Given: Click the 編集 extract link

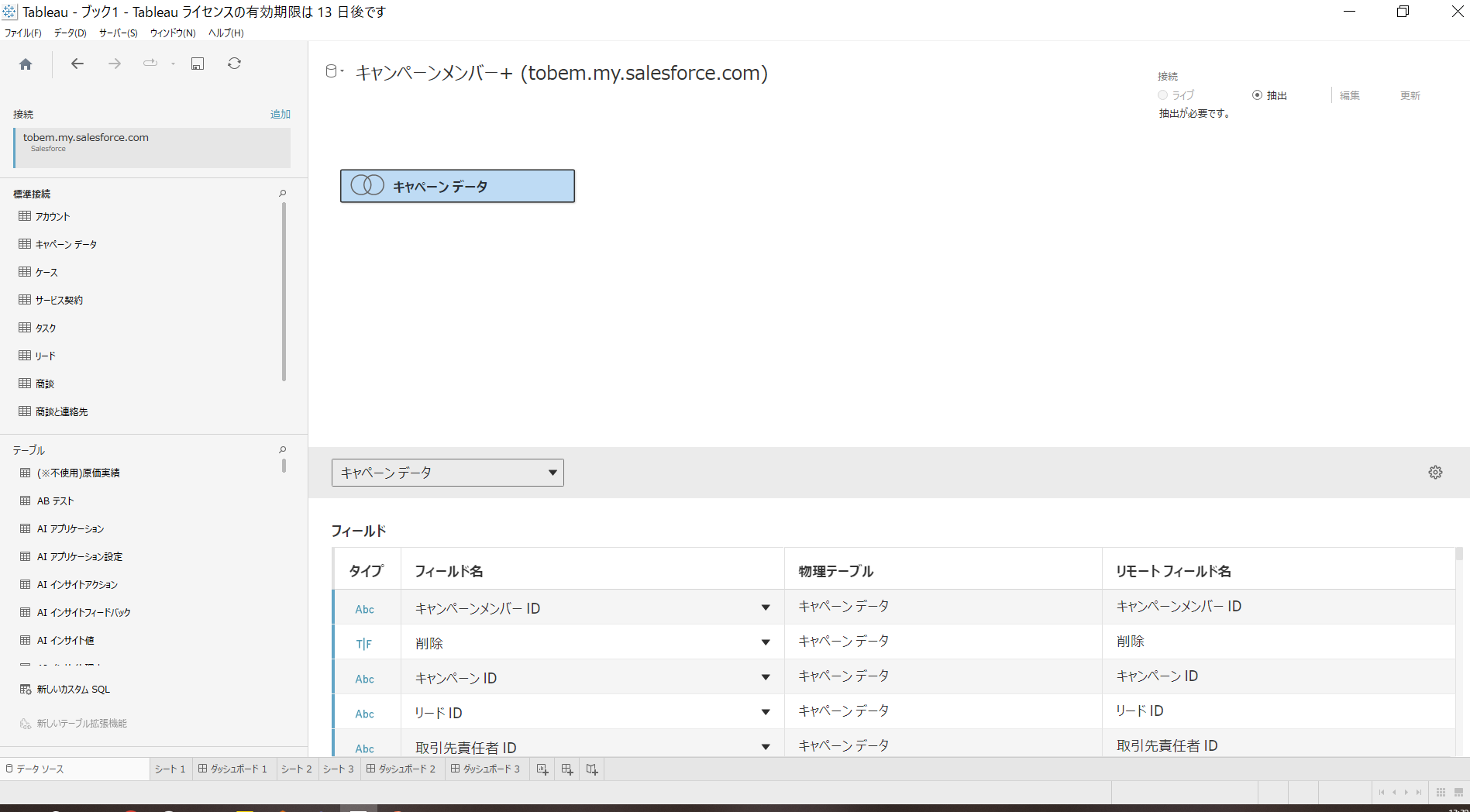Looking at the screenshot, I should point(1349,95).
